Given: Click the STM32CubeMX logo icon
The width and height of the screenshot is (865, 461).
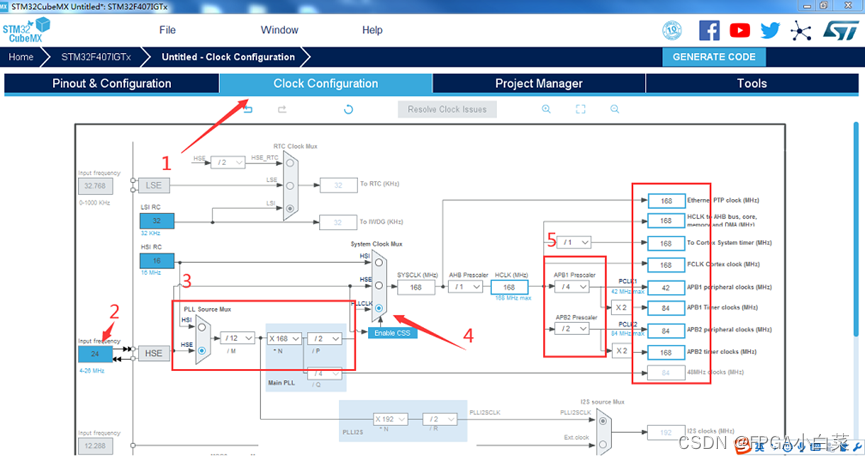Looking at the screenshot, I should pyautogui.click(x=26, y=30).
